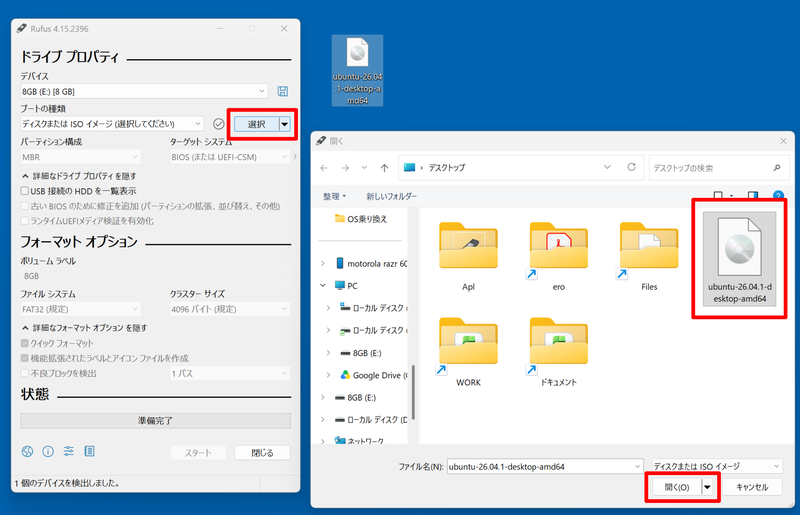Open Rufus info icon
This screenshot has height=515, width=800.
click(48, 451)
